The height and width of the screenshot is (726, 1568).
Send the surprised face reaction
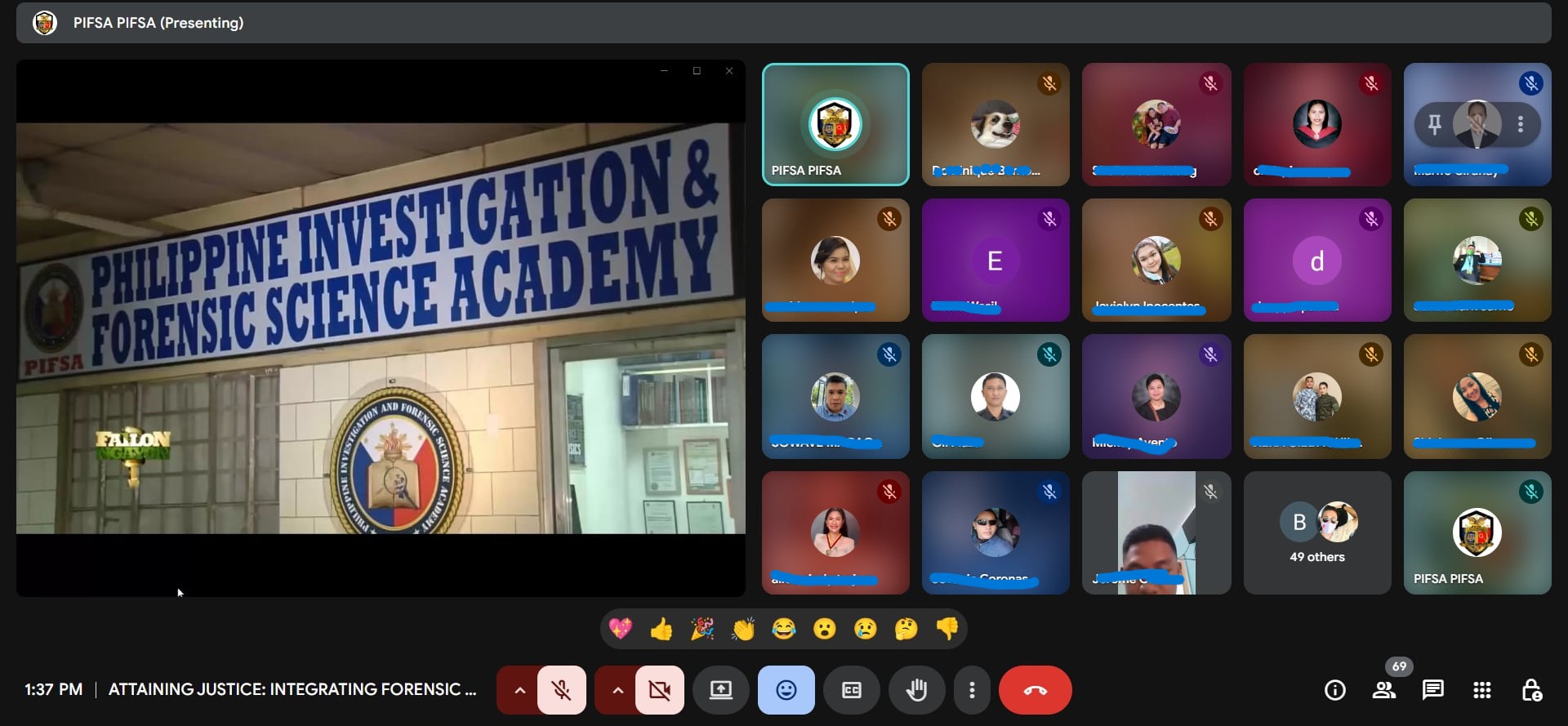(825, 629)
